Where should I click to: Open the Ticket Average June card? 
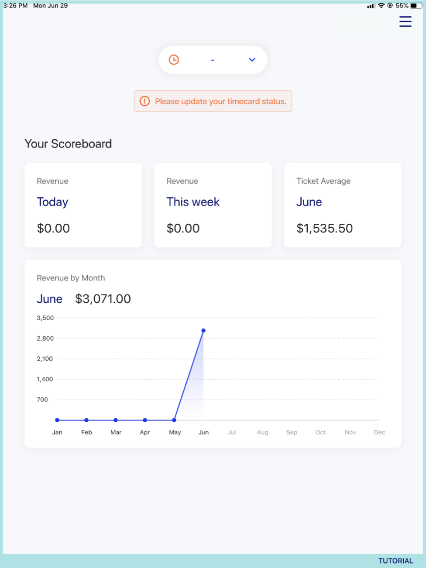pyautogui.click(x=343, y=205)
